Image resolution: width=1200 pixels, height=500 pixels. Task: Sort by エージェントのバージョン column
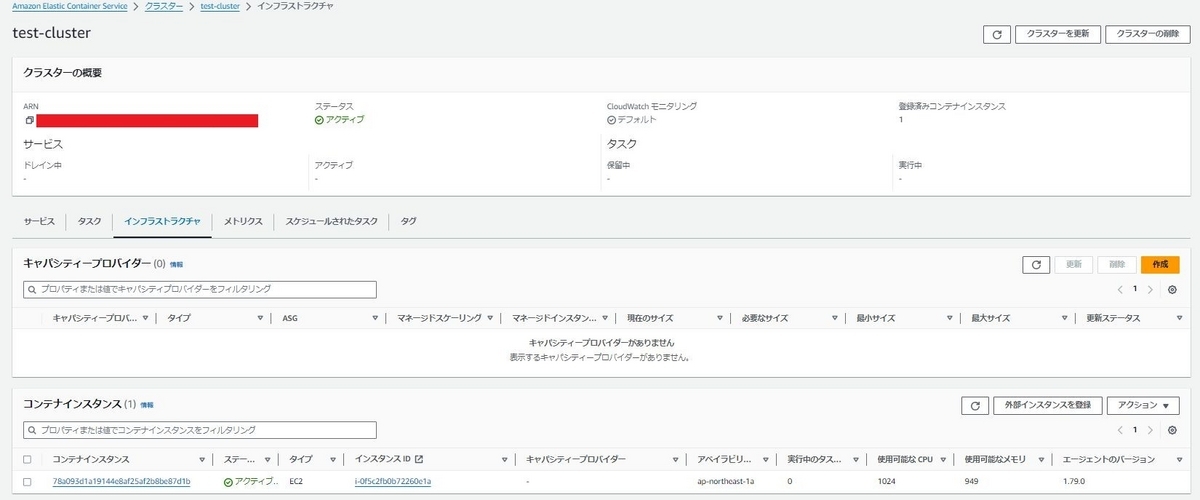(x=1178, y=459)
